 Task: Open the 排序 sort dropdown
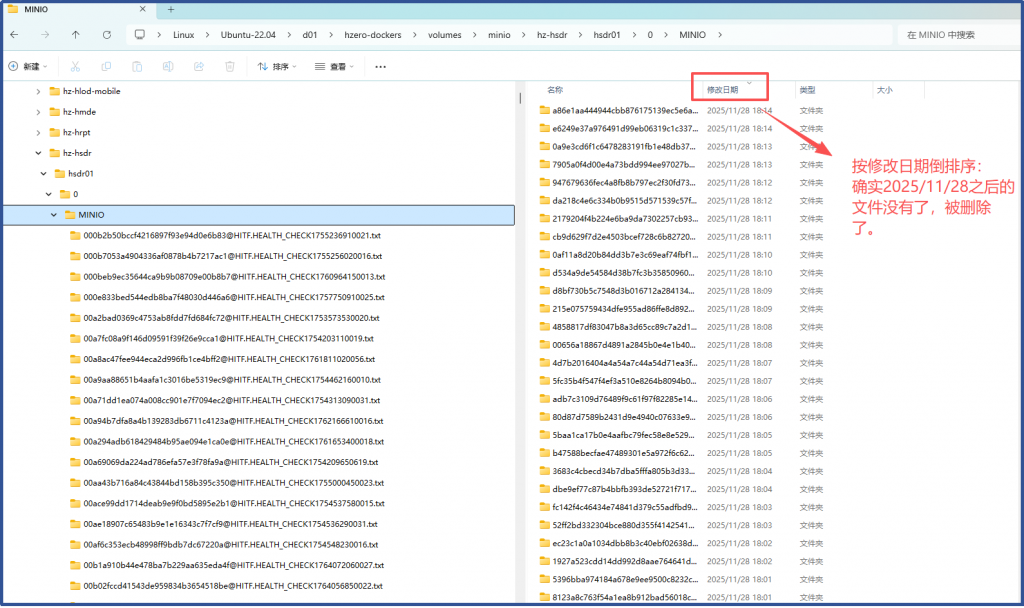278,67
